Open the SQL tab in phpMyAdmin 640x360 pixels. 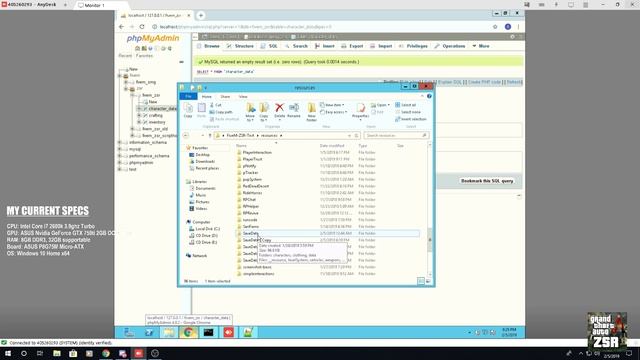(269, 46)
